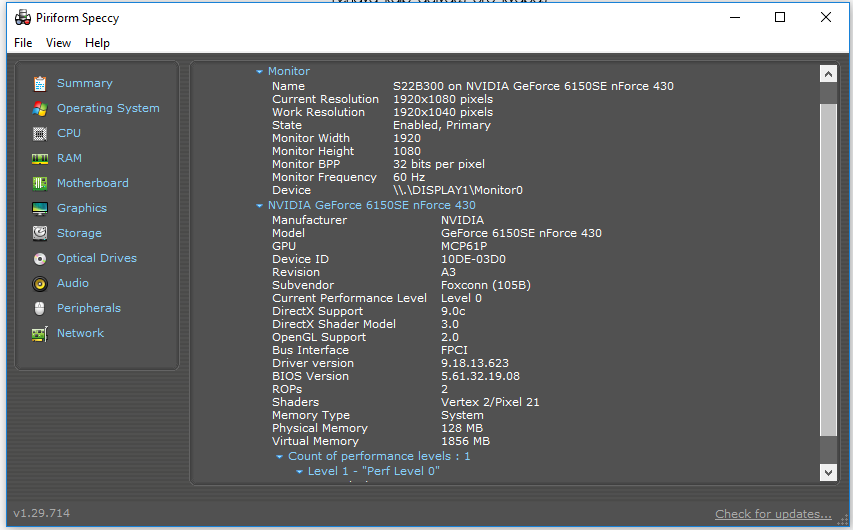Select the Audio section label

pos(72,284)
